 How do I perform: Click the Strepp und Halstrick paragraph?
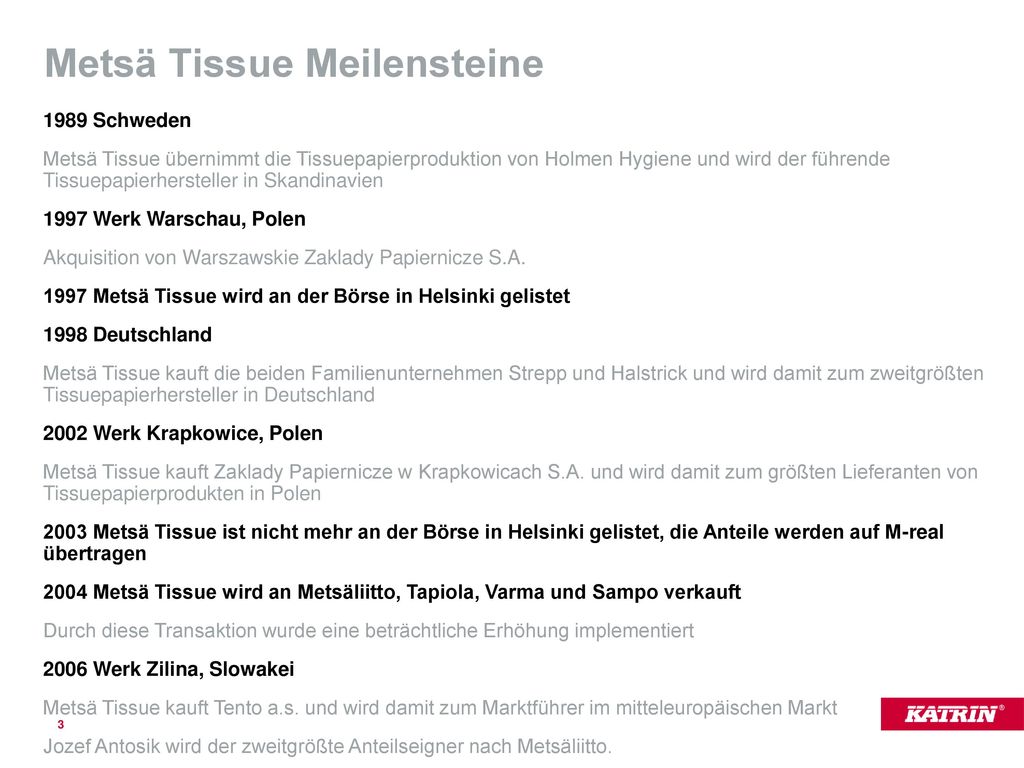(x=513, y=384)
